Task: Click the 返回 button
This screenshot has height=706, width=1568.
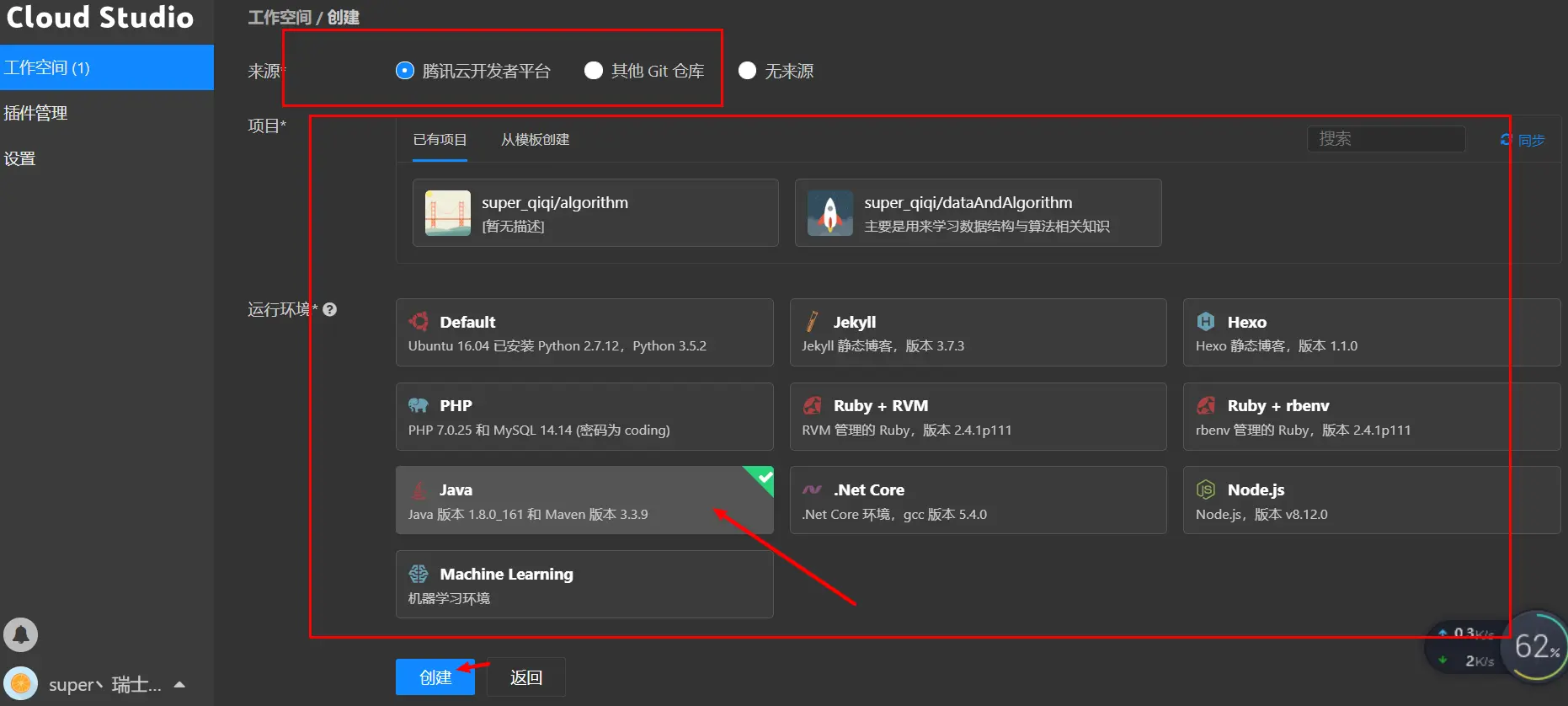Action: pyautogui.click(x=526, y=677)
